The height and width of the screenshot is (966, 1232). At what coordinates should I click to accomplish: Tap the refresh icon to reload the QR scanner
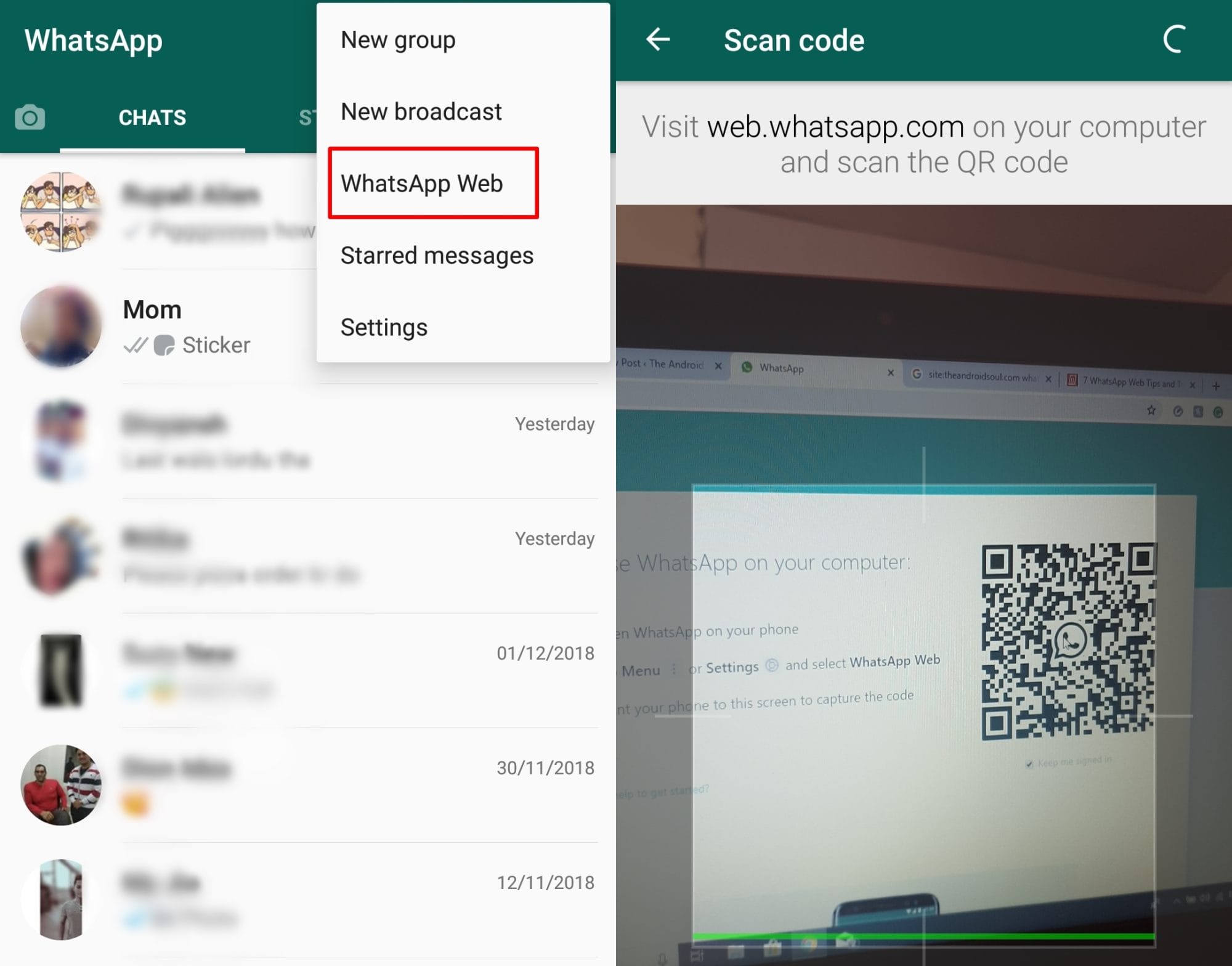pyautogui.click(x=1174, y=38)
